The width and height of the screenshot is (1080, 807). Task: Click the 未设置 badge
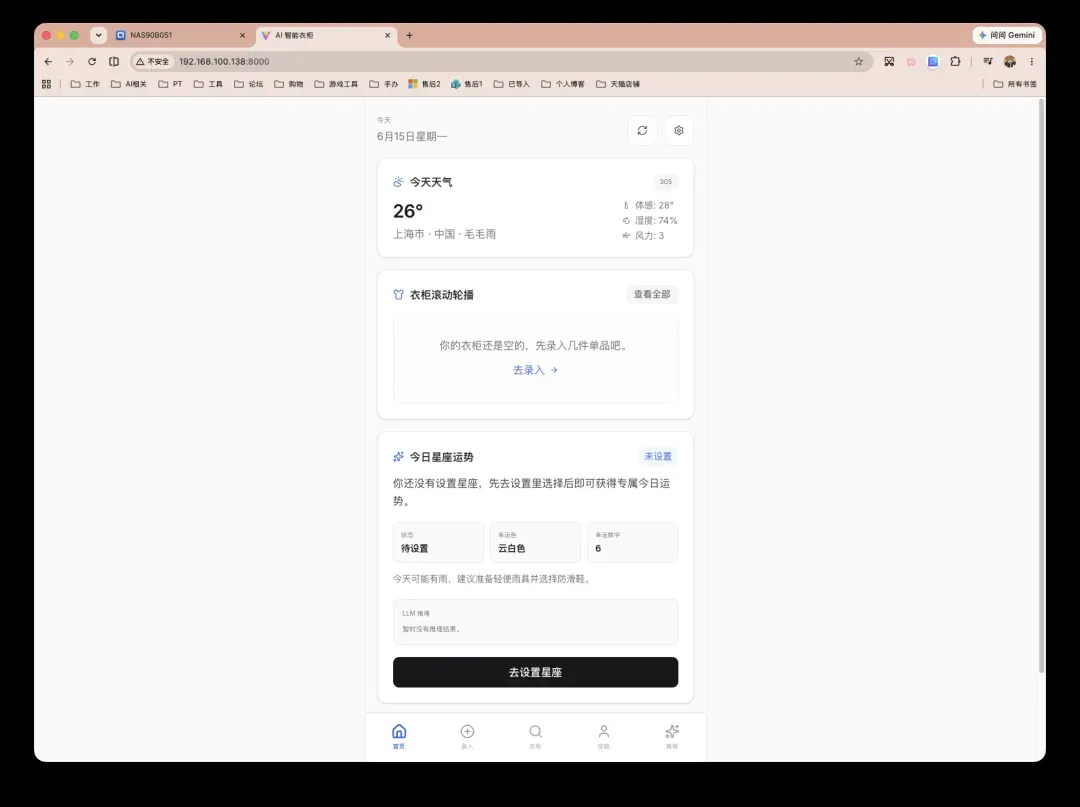click(x=658, y=457)
